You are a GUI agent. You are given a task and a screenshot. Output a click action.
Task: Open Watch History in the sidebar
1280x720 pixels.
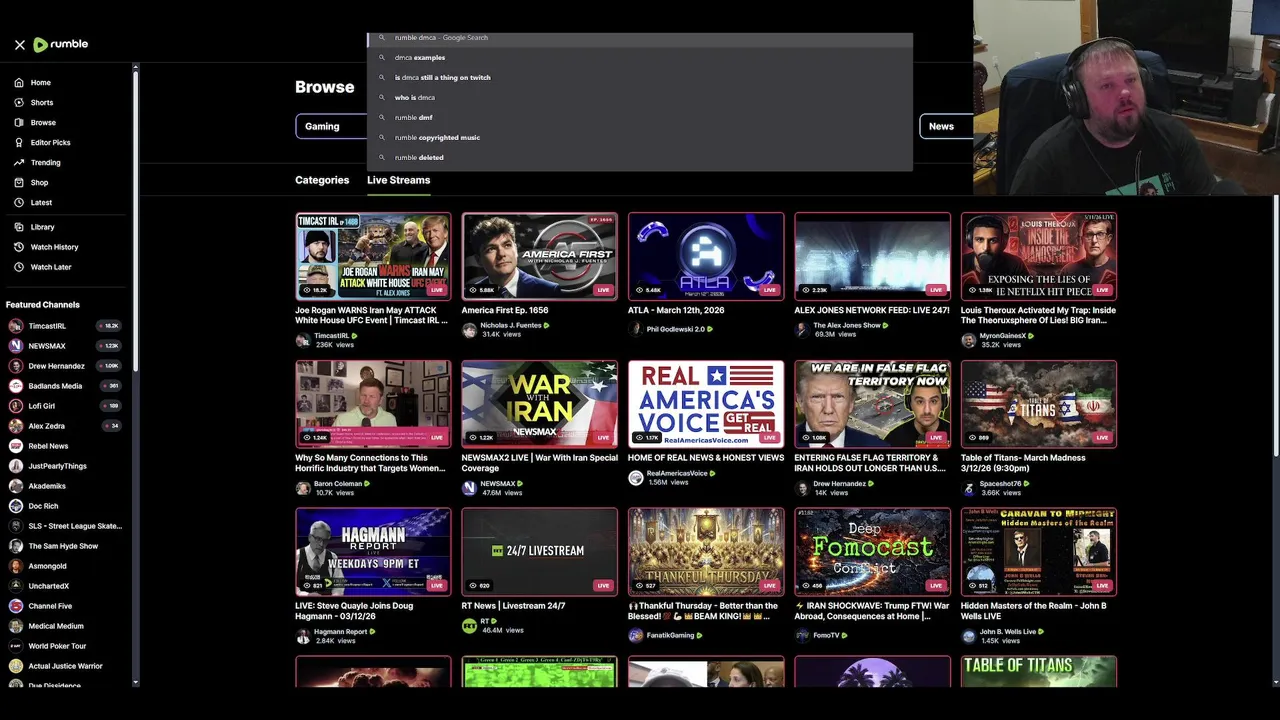point(54,247)
